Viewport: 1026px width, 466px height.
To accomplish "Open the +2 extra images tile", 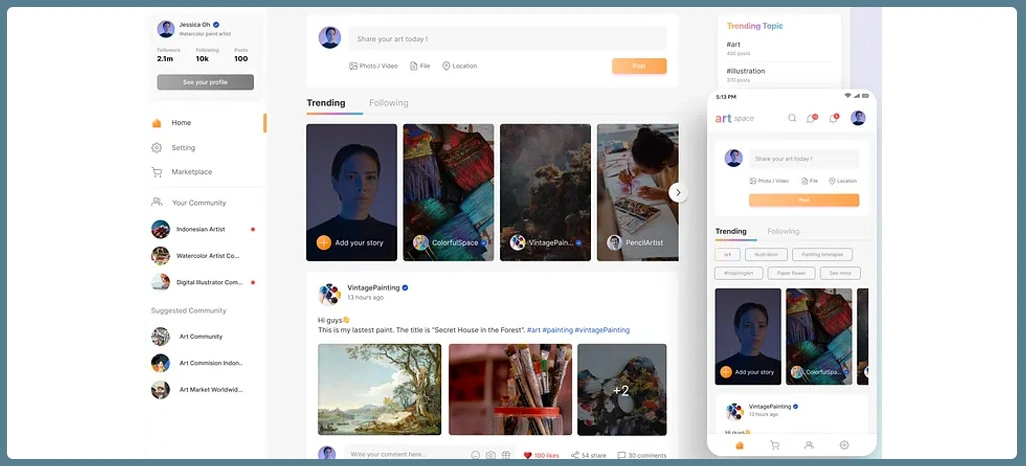I will [x=621, y=390].
